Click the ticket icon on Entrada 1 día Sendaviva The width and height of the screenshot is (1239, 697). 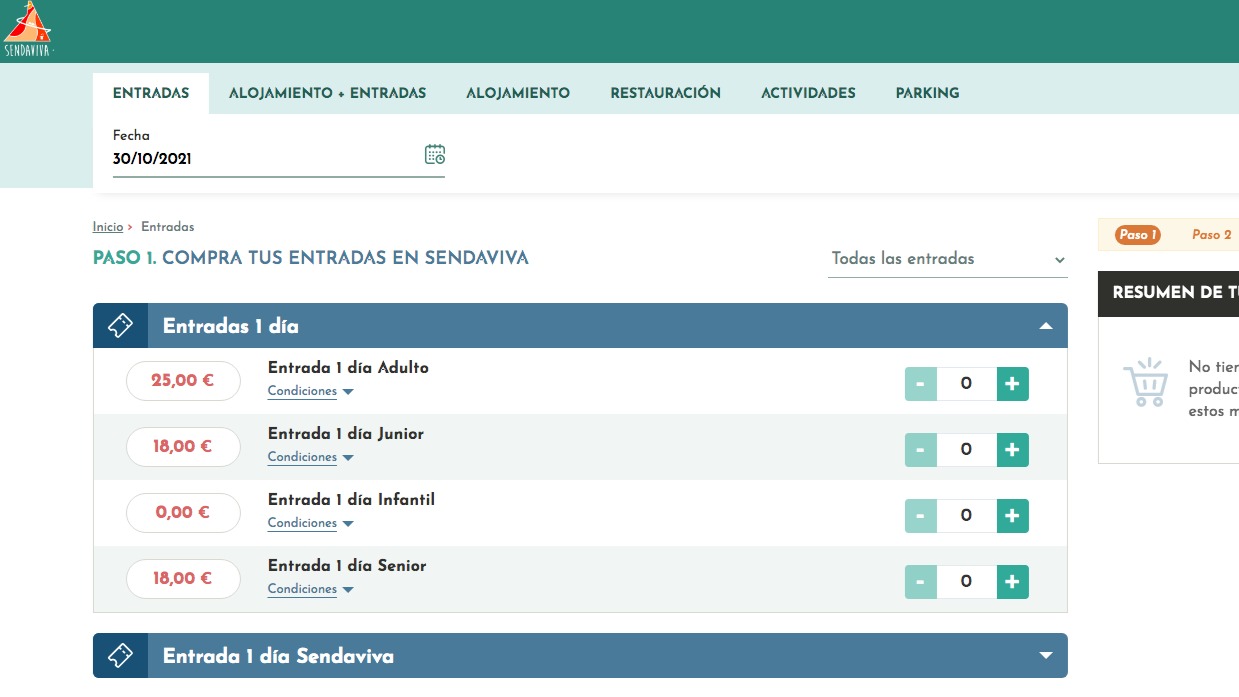(120, 655)
